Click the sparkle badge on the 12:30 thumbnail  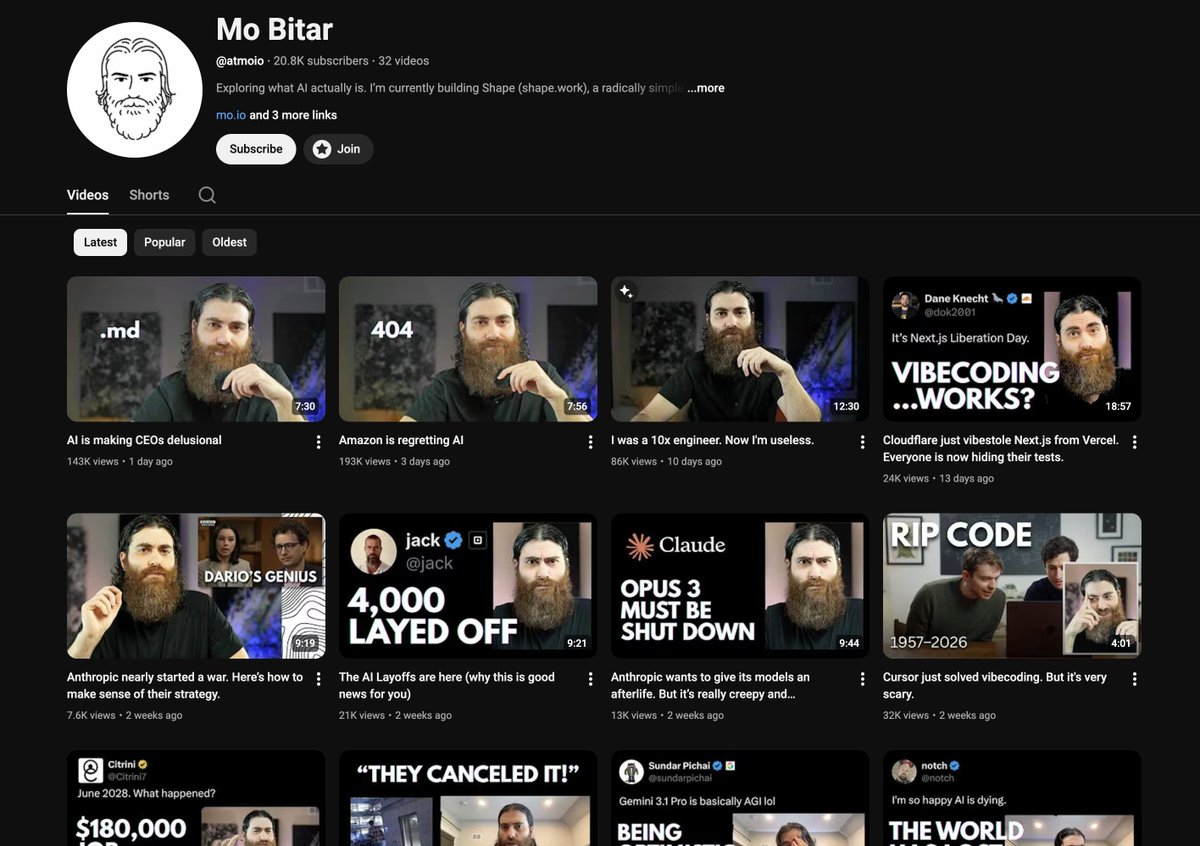pos(626,291)
